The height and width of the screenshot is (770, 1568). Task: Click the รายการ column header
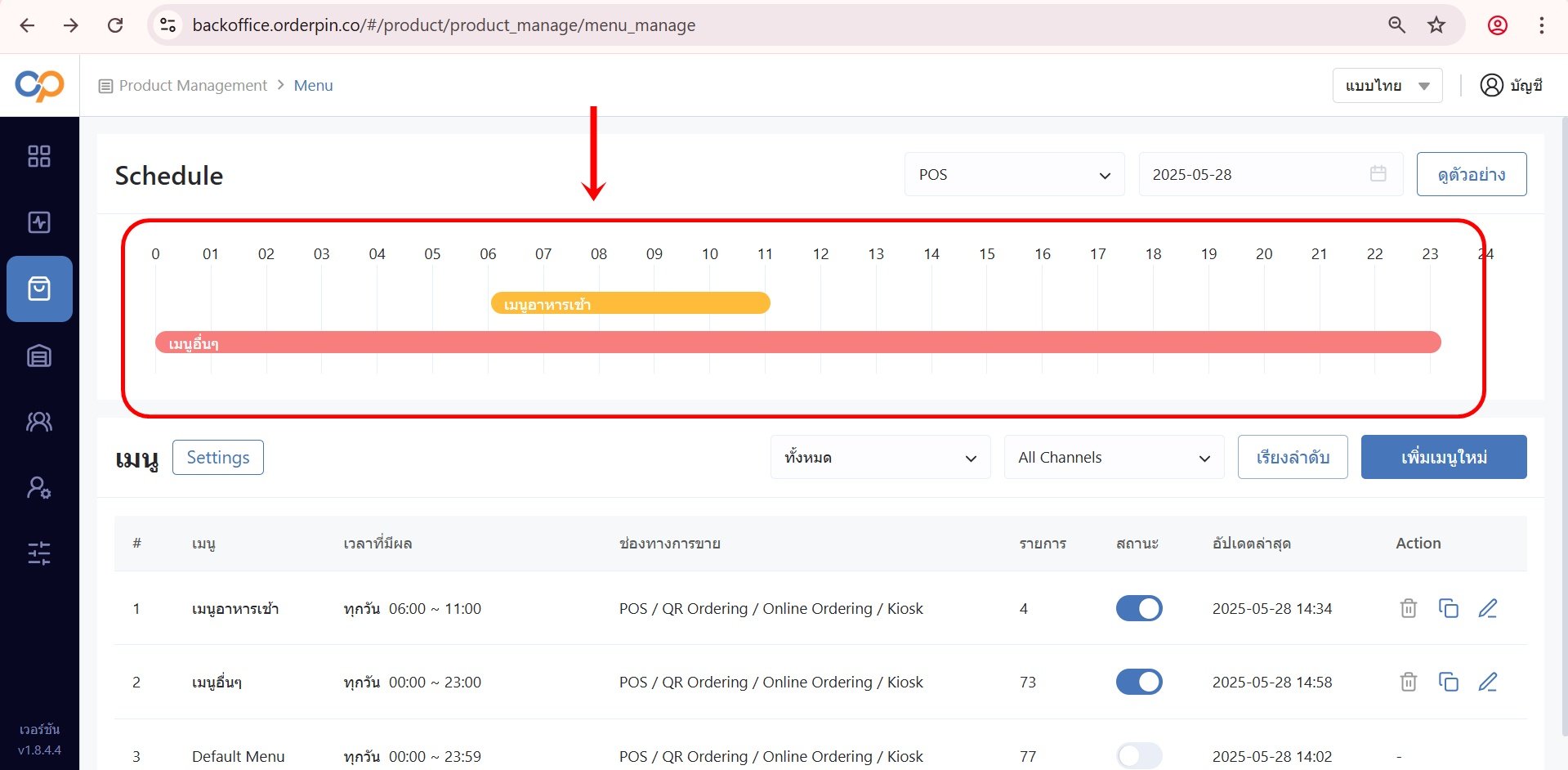point(1043,544)
